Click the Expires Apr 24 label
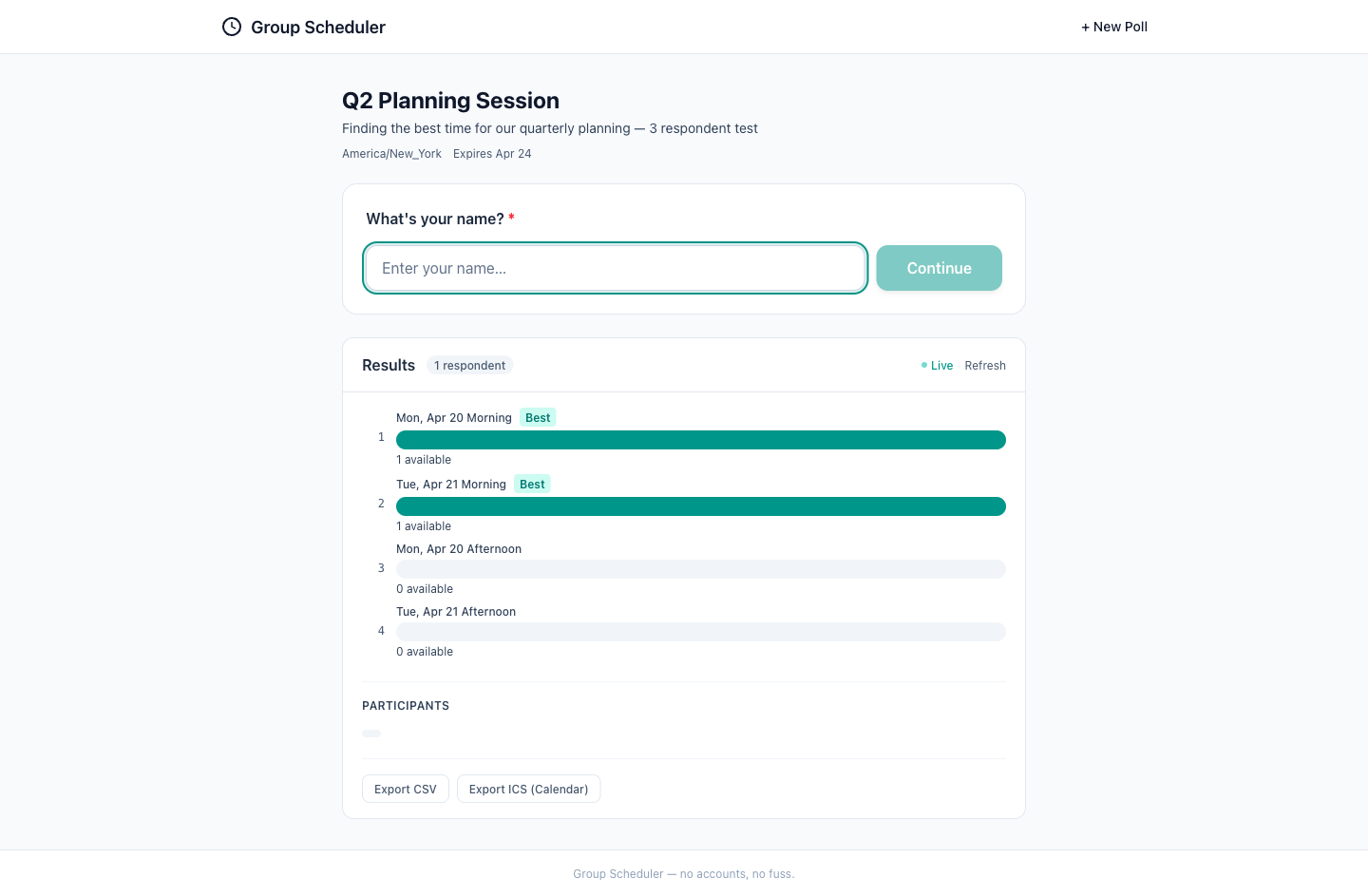Screen dimensions: 1368x896 pos(492,154)
